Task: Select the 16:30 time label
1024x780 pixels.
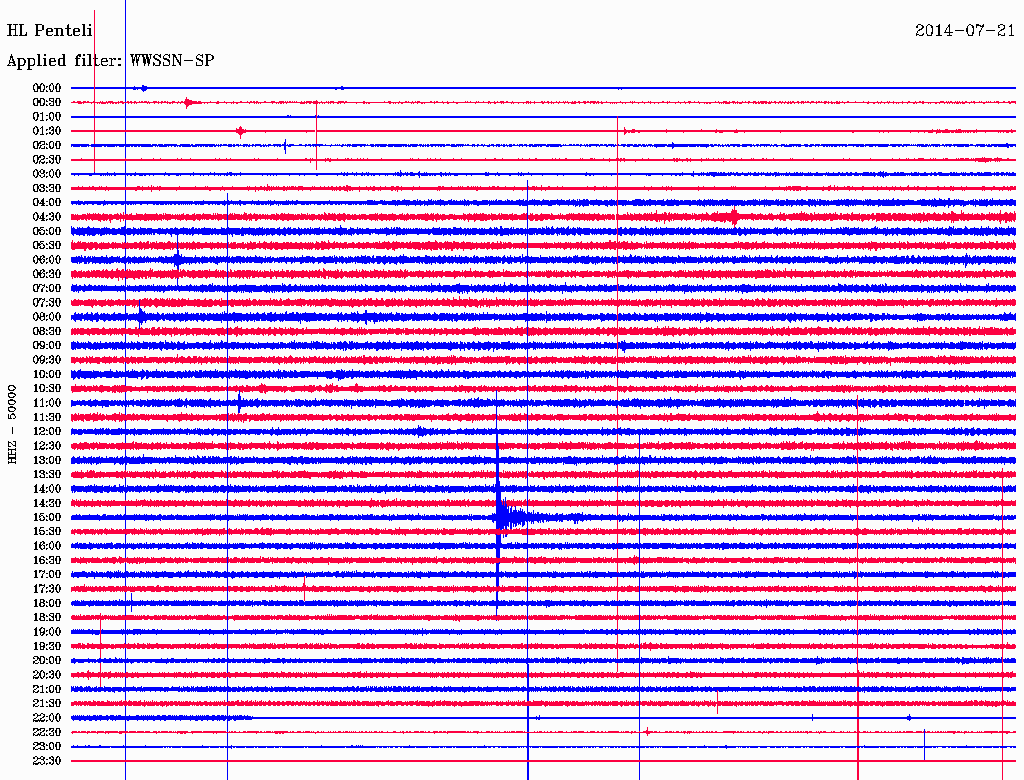Action: coord(46,561)
